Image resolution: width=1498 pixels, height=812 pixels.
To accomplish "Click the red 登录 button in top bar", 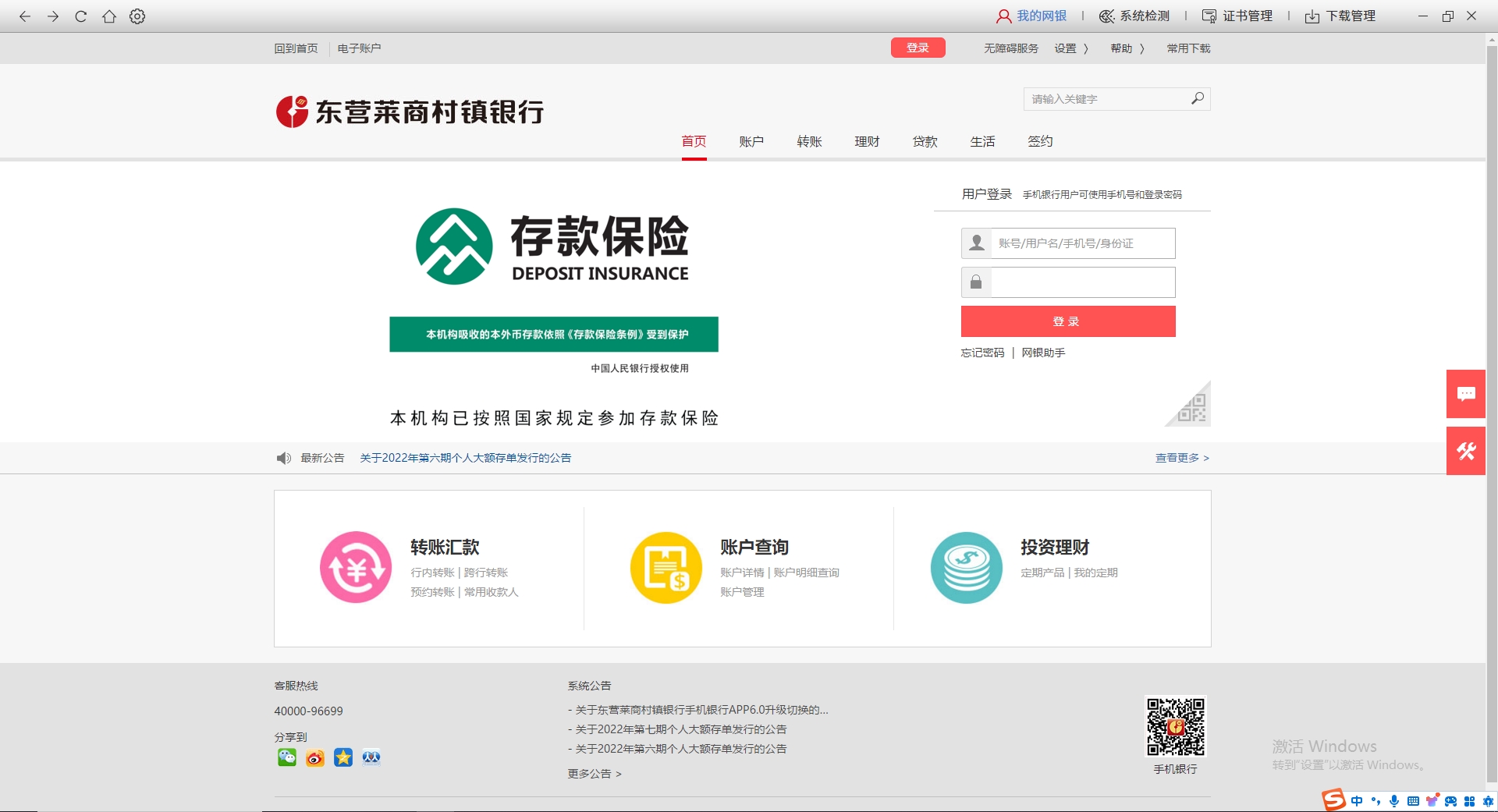I will pyautogui.click(x=918, y=48).
